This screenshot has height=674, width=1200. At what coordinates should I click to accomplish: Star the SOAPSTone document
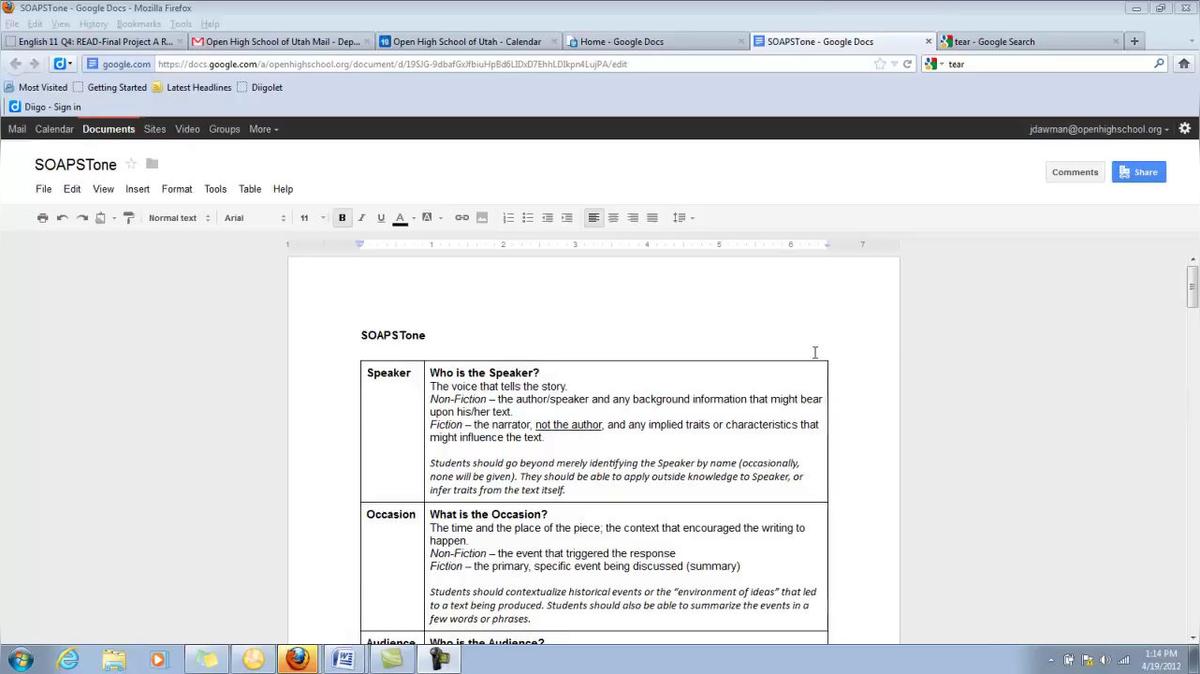click(x=131, y=164)
